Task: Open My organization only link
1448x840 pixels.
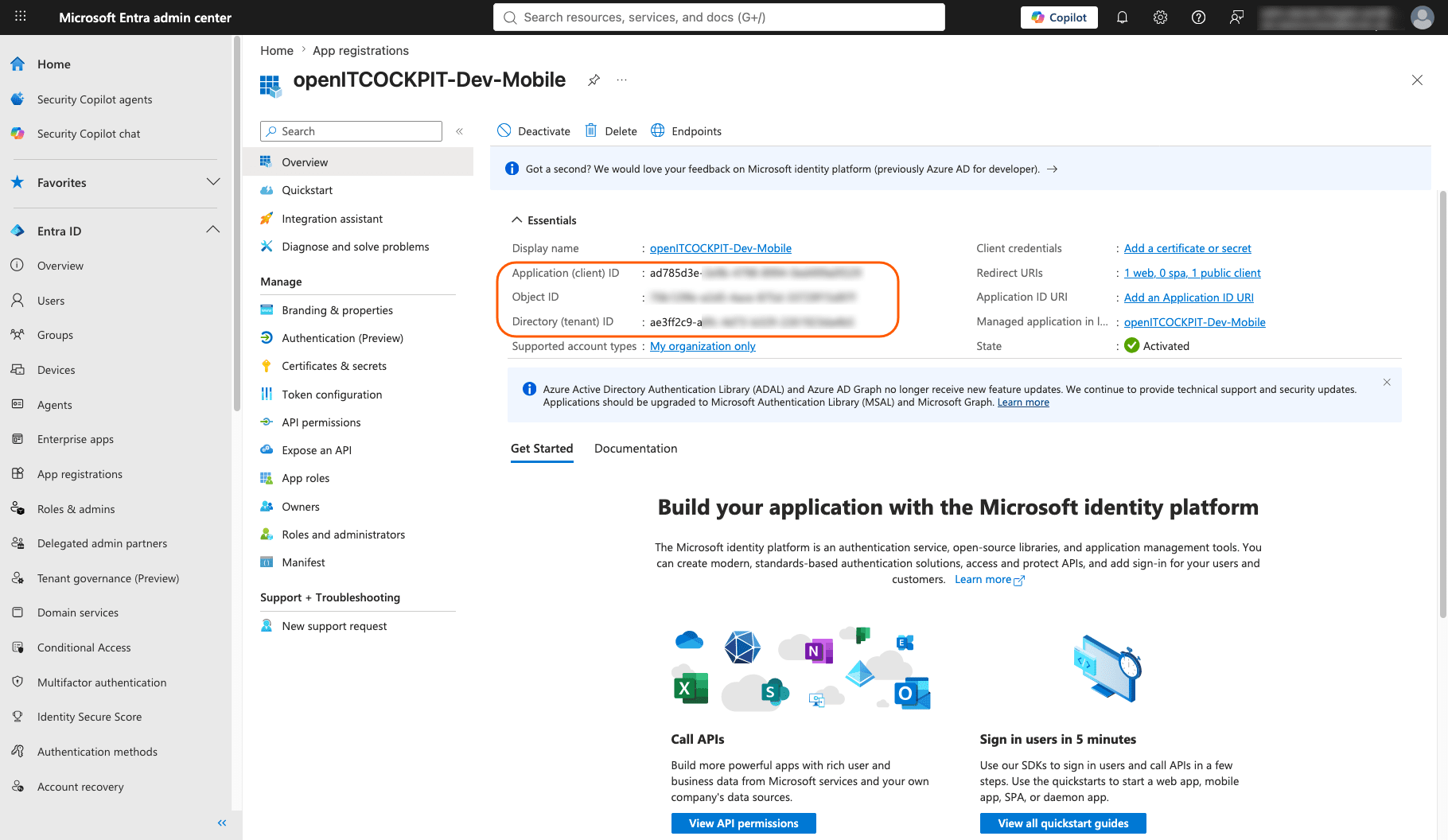Action: [x=703, y=346]
